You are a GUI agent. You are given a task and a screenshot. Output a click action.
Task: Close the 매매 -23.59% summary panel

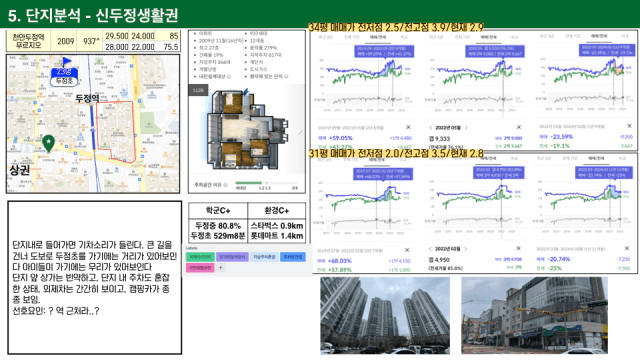629,126
